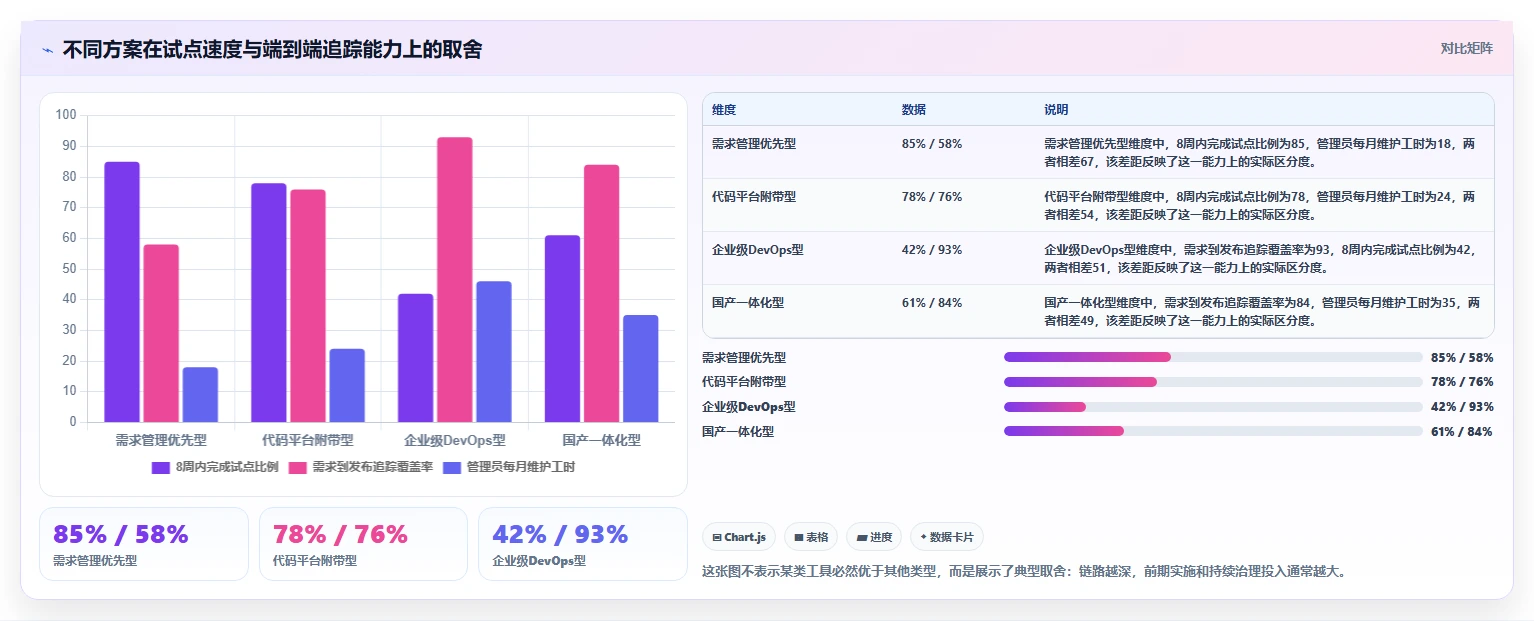Toggle the 8周内完成试点比例 legend item
Viewport: 1534px width, 621px height.
(215, 467)
